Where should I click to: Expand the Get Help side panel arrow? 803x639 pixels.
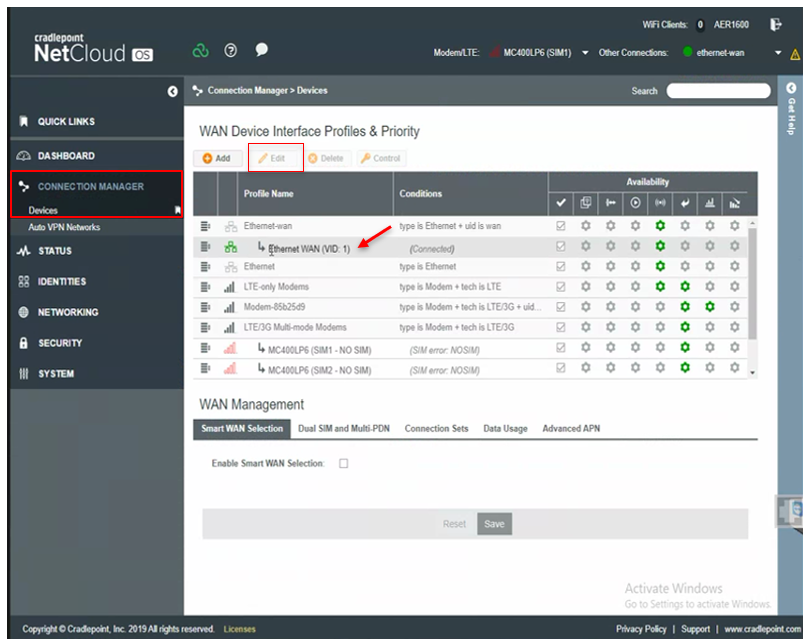coord(791,88)
